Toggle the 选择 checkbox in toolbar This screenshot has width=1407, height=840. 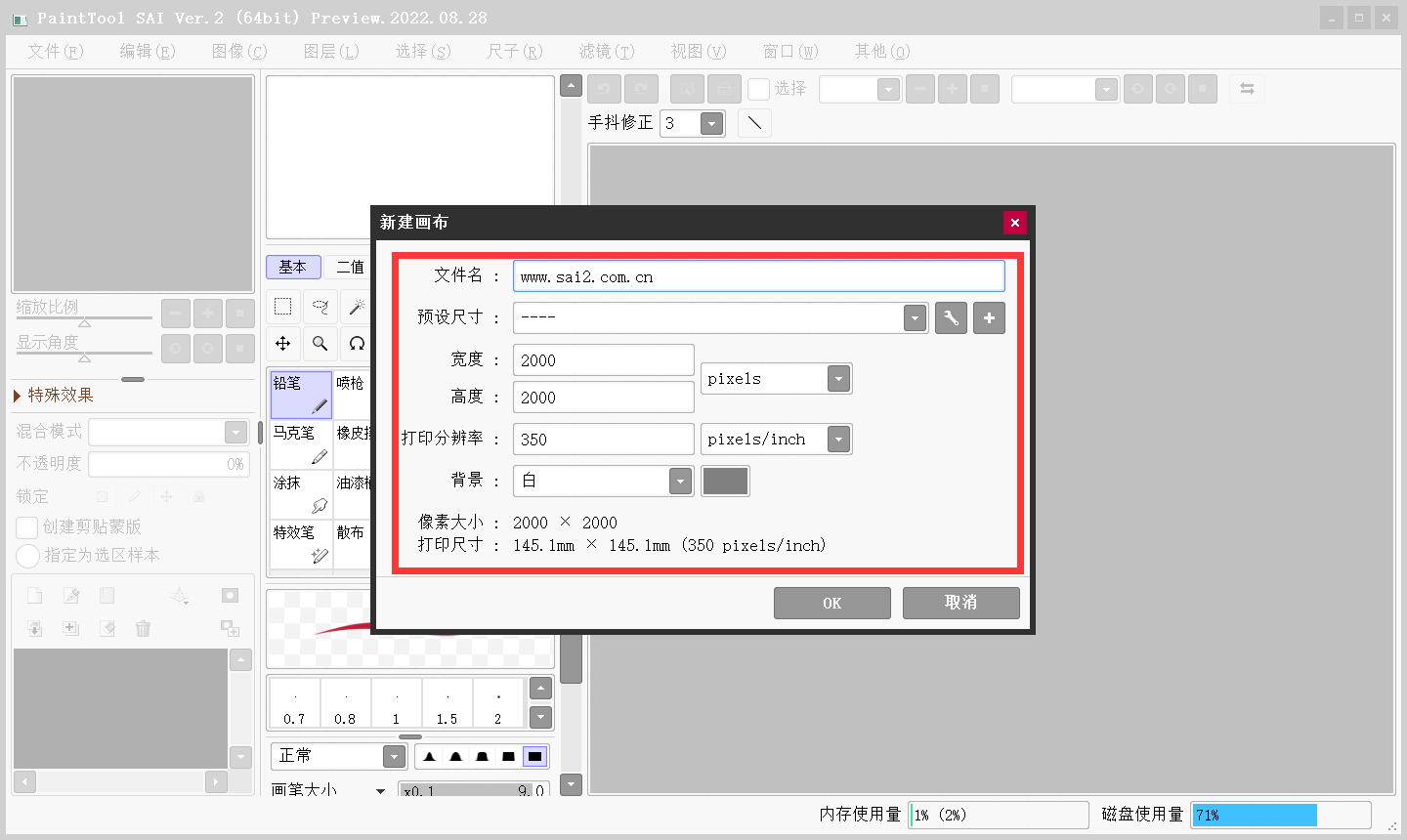[x=758, y=89]
